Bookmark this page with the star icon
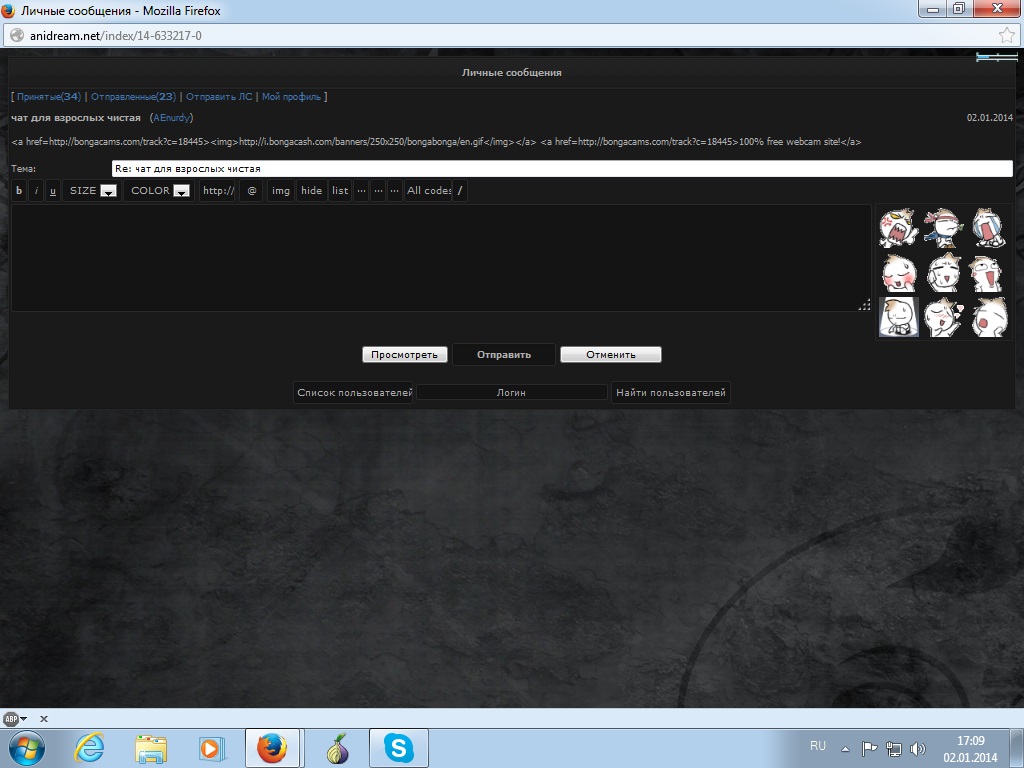 click(1006, 35)
